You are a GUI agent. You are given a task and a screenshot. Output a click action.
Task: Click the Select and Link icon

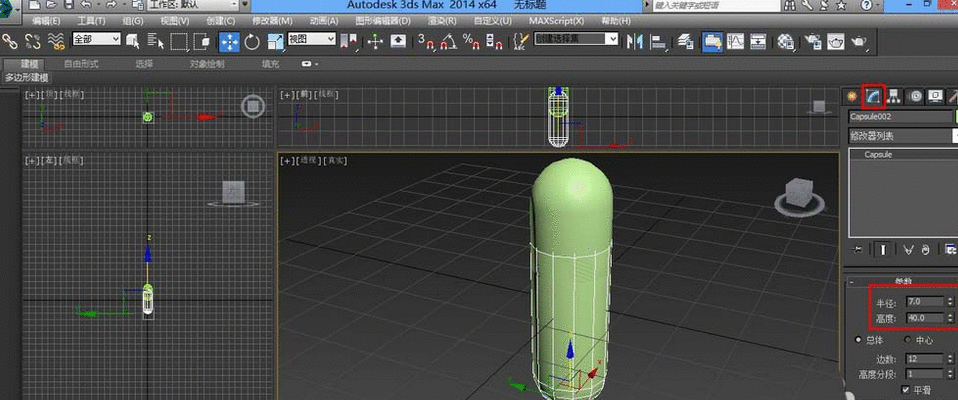(11, 42)
